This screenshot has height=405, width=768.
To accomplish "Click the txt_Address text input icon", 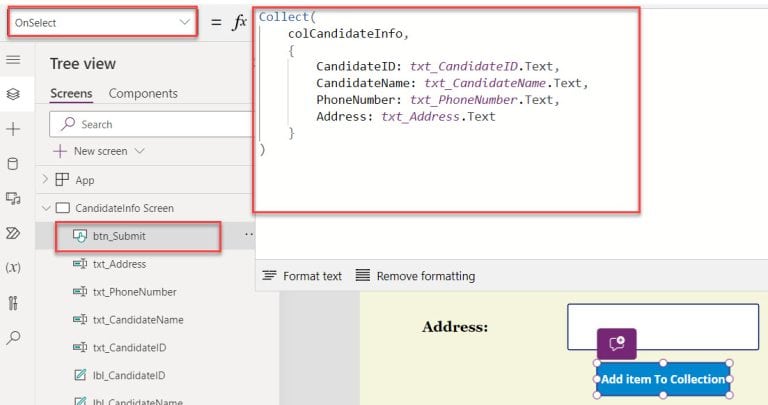I will (x=80, y=264).
